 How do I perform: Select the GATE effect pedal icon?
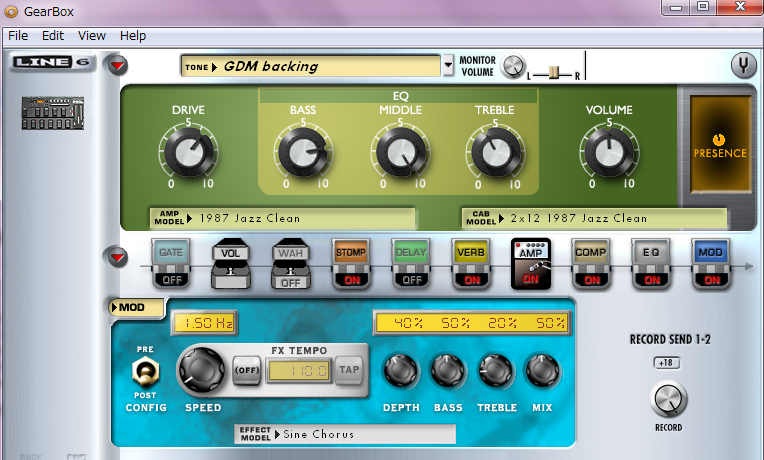[171, 252]
